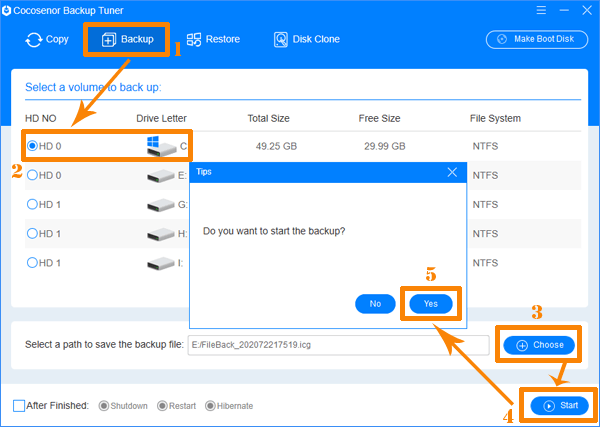The width and height of the screenshot is (600, 427).
Task: Click the Choose button
Action: [x=539, y=345]
